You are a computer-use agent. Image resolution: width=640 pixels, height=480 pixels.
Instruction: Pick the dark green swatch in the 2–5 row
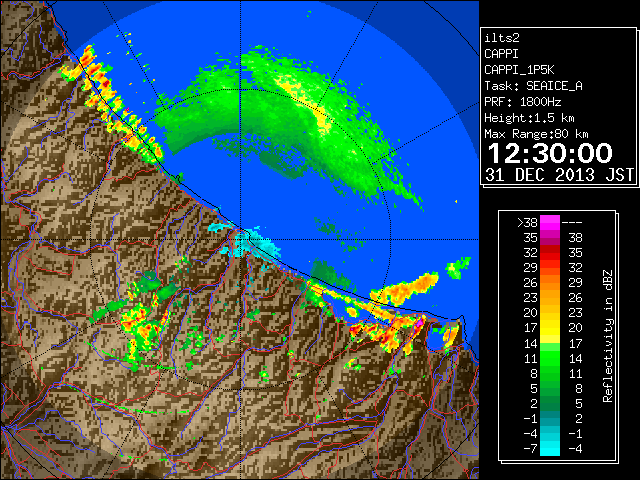(550, 403)
